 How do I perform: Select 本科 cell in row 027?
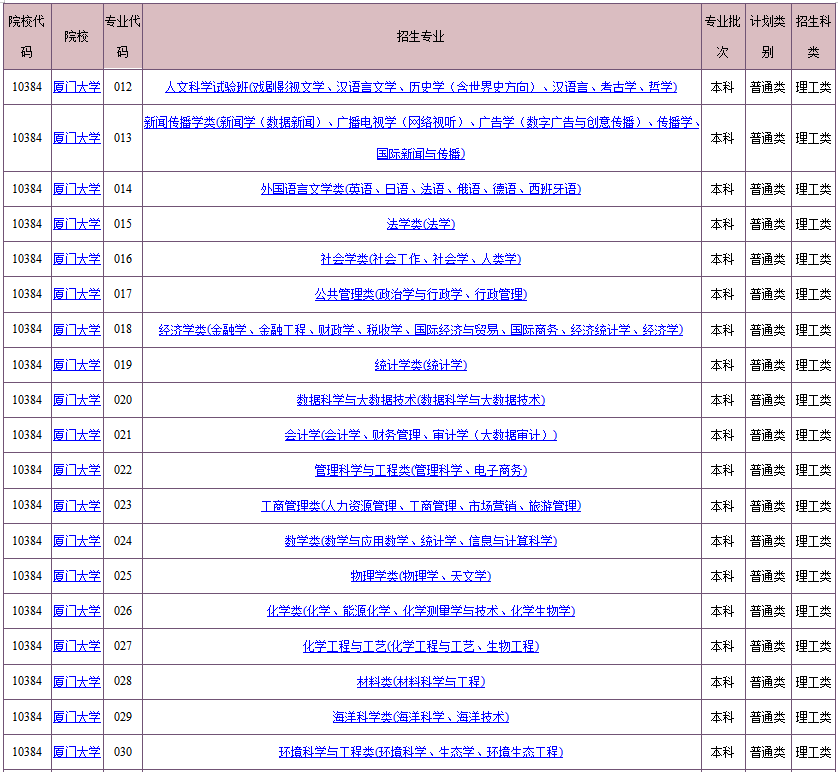click(x=723, y=646)
